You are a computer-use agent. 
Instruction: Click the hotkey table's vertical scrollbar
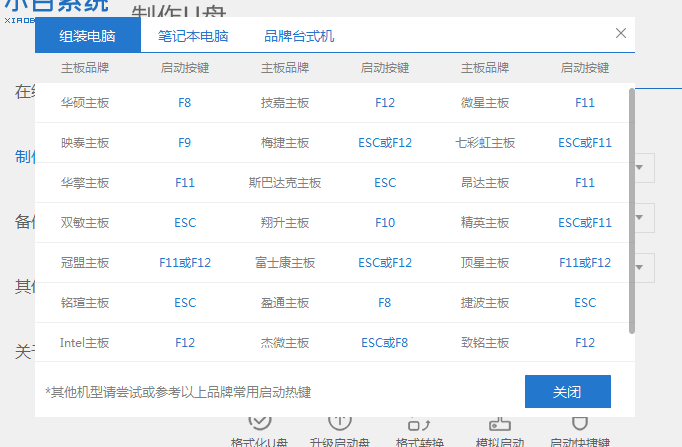pos(631,210)
